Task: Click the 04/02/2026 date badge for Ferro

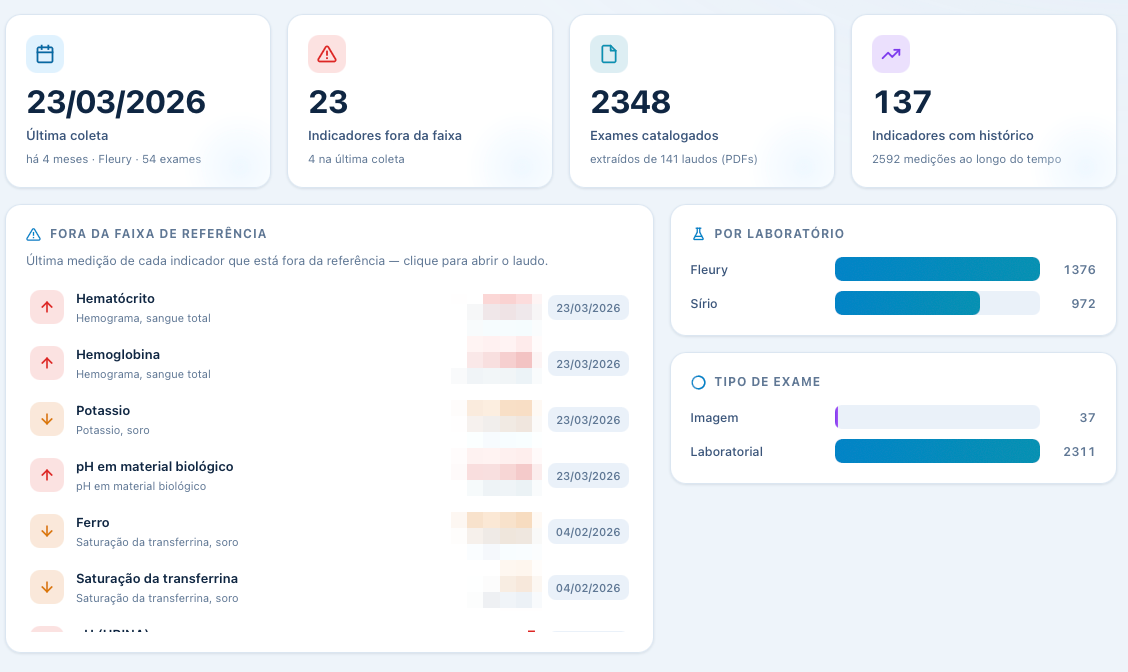Action: click(x=588, y=532)
